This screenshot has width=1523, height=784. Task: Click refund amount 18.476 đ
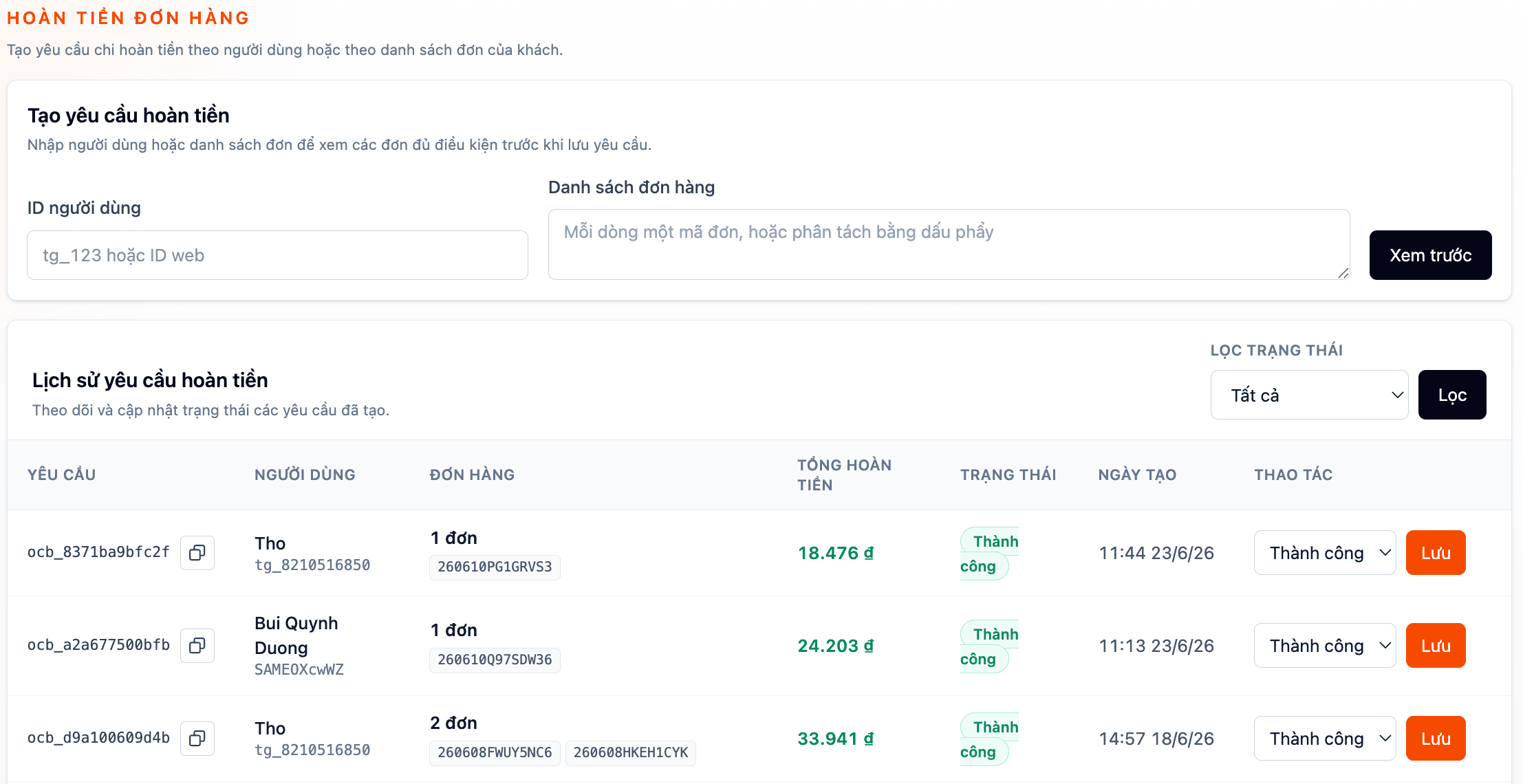[x=836, y=553]
